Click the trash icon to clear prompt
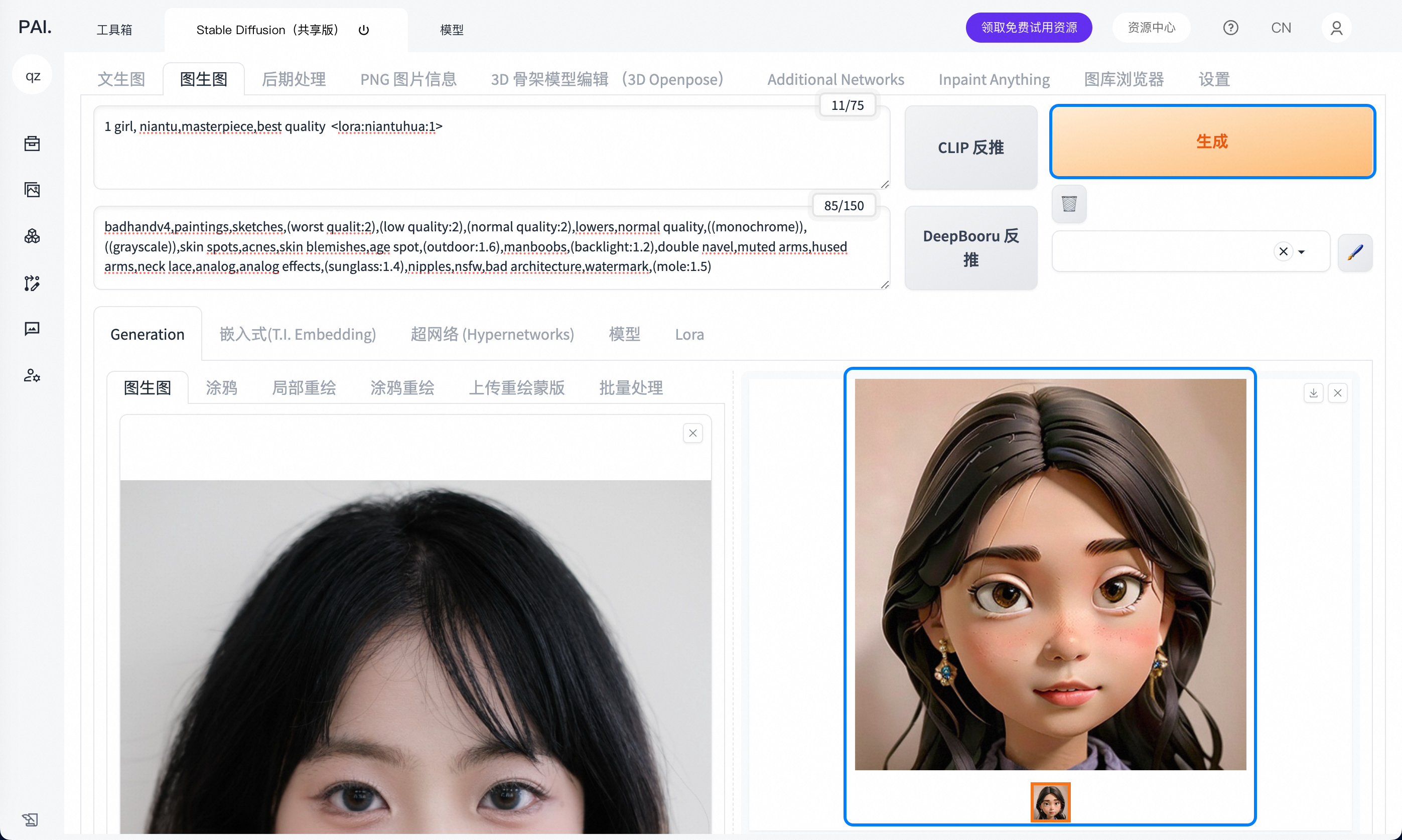This screenshot has height=840, width=1402. tap(1069, 204)
